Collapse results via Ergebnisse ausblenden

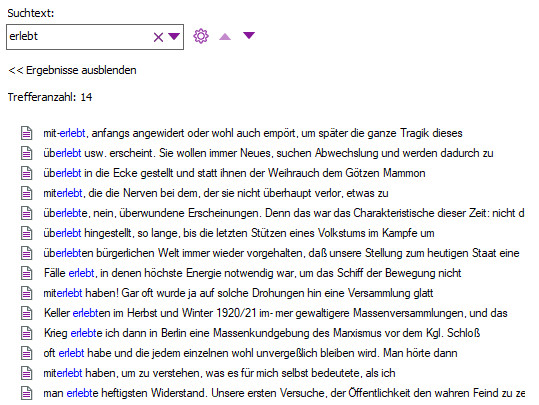coord(72,70)
